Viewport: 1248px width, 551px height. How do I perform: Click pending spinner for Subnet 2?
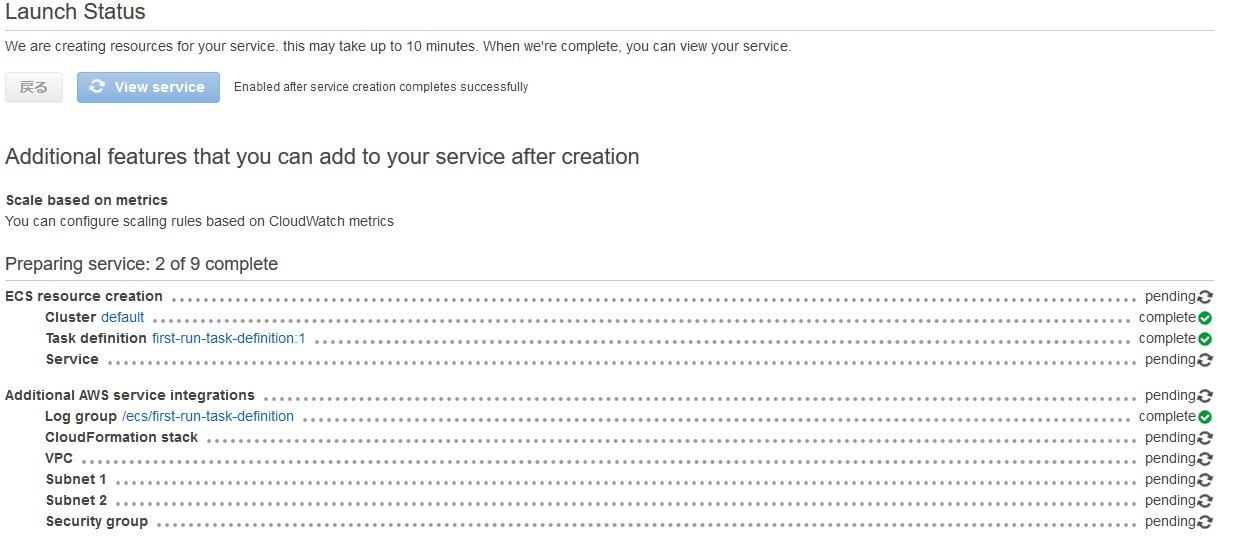point(1205,501)
